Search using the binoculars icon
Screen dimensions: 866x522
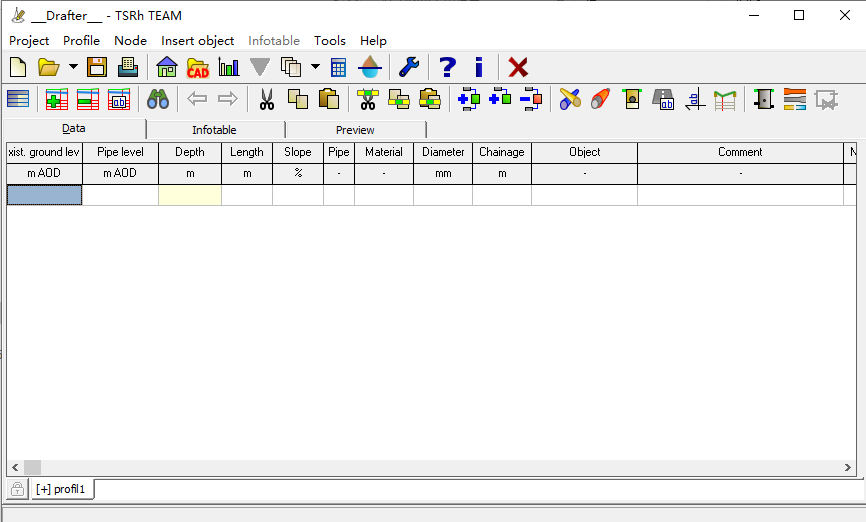click(x=158, y=99)
